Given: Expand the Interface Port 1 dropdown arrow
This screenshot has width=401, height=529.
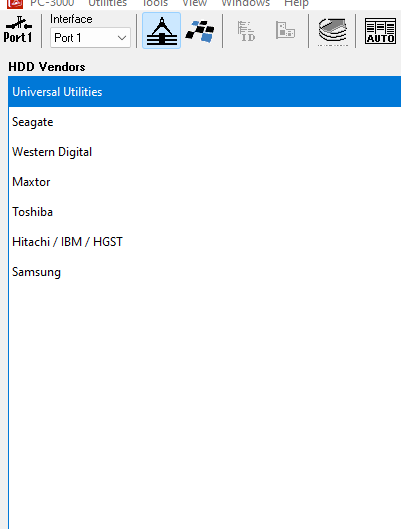Looking at the screenshot, I should click(122, 38).
